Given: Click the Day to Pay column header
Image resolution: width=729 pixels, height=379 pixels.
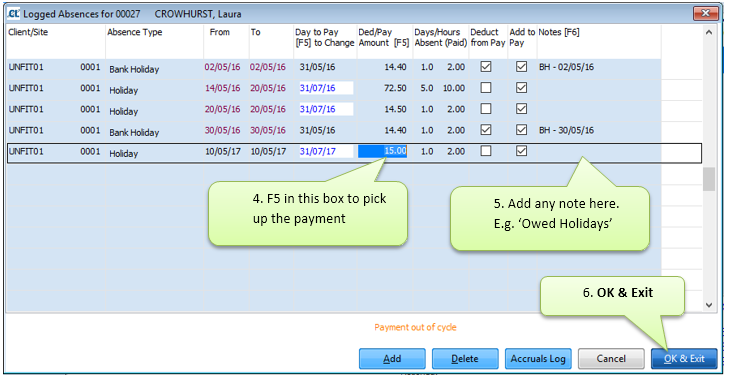Looking at the screenshot, I should tap(325, 38).
